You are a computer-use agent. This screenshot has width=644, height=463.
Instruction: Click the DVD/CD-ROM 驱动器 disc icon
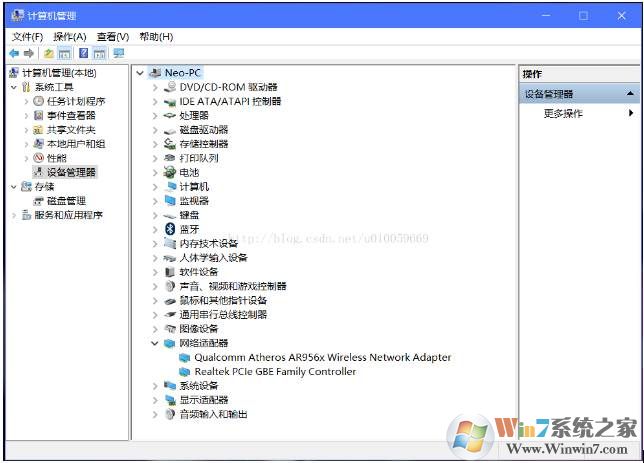(x=170, y=87)
